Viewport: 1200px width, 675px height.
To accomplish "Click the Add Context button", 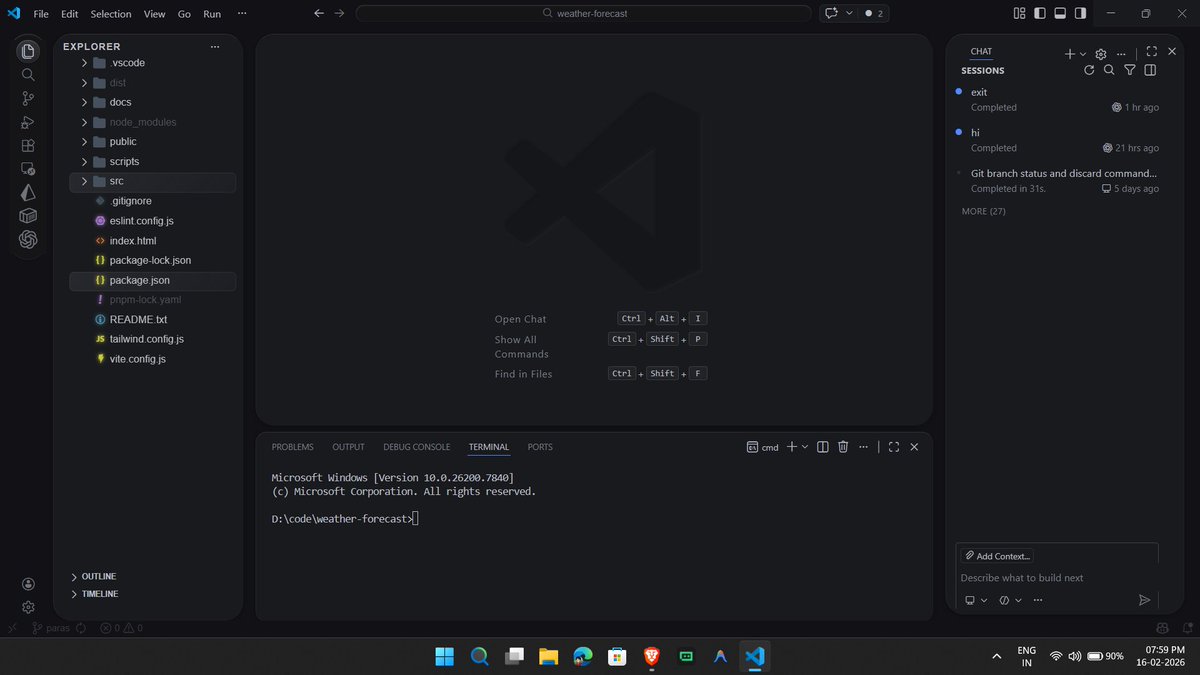I will tap(996, 556).
